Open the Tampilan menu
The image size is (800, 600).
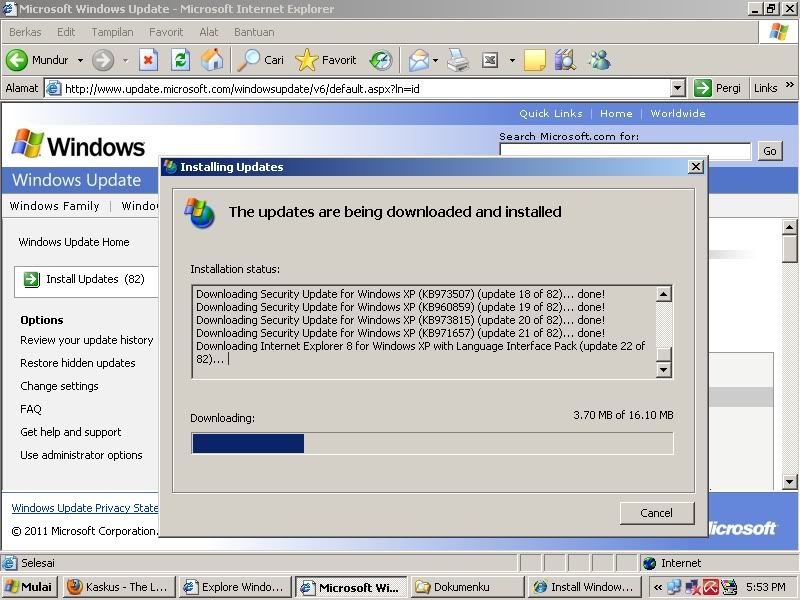coord(112,32)
